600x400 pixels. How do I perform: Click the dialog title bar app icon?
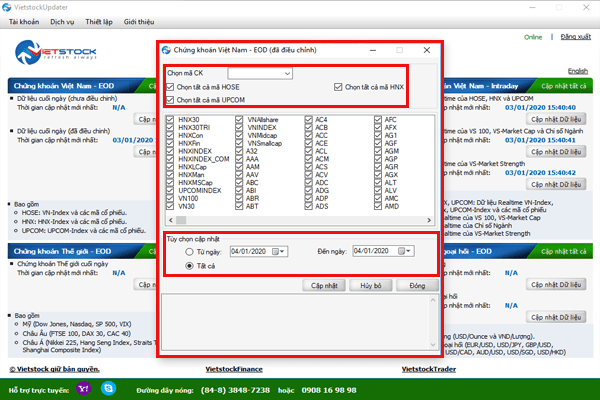click(x=166, y=50)
